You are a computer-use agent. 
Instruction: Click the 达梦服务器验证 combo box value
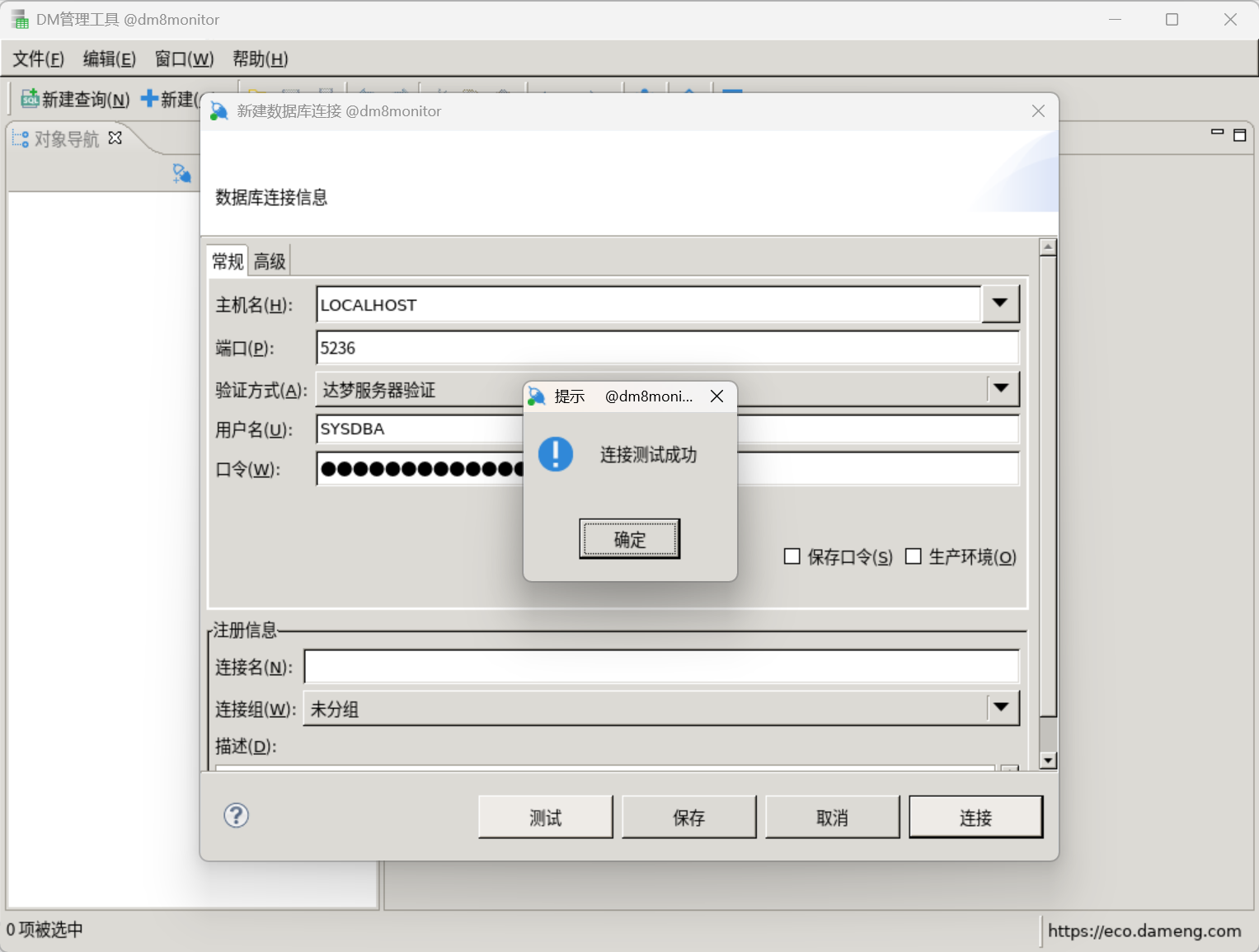tap(379, 390)
